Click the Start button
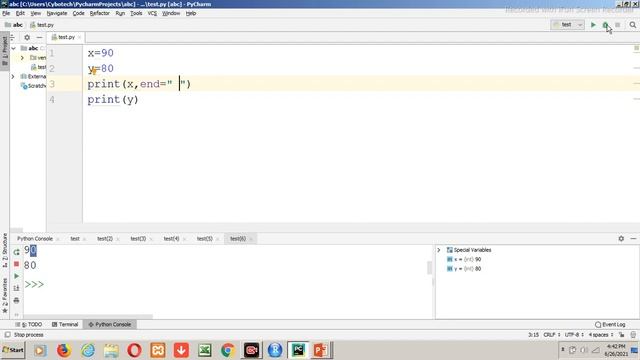Viewport: 640px width, 360px height. pyautogui.click(x=13, y=350)
